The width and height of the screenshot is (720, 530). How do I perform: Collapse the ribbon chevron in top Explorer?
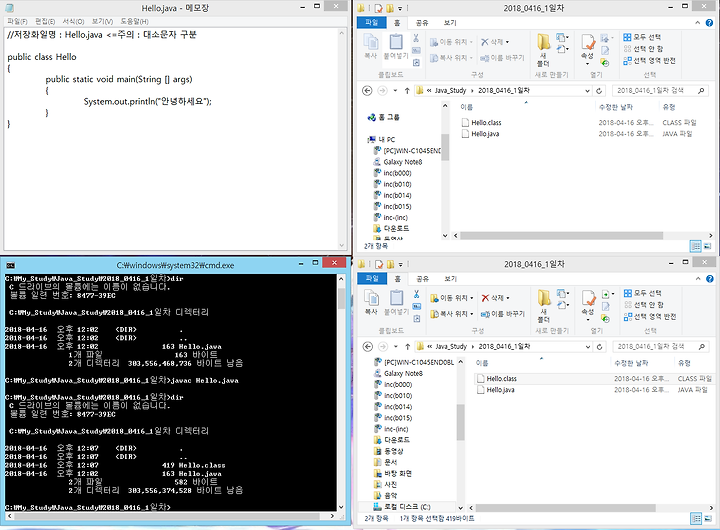[698, 23]
